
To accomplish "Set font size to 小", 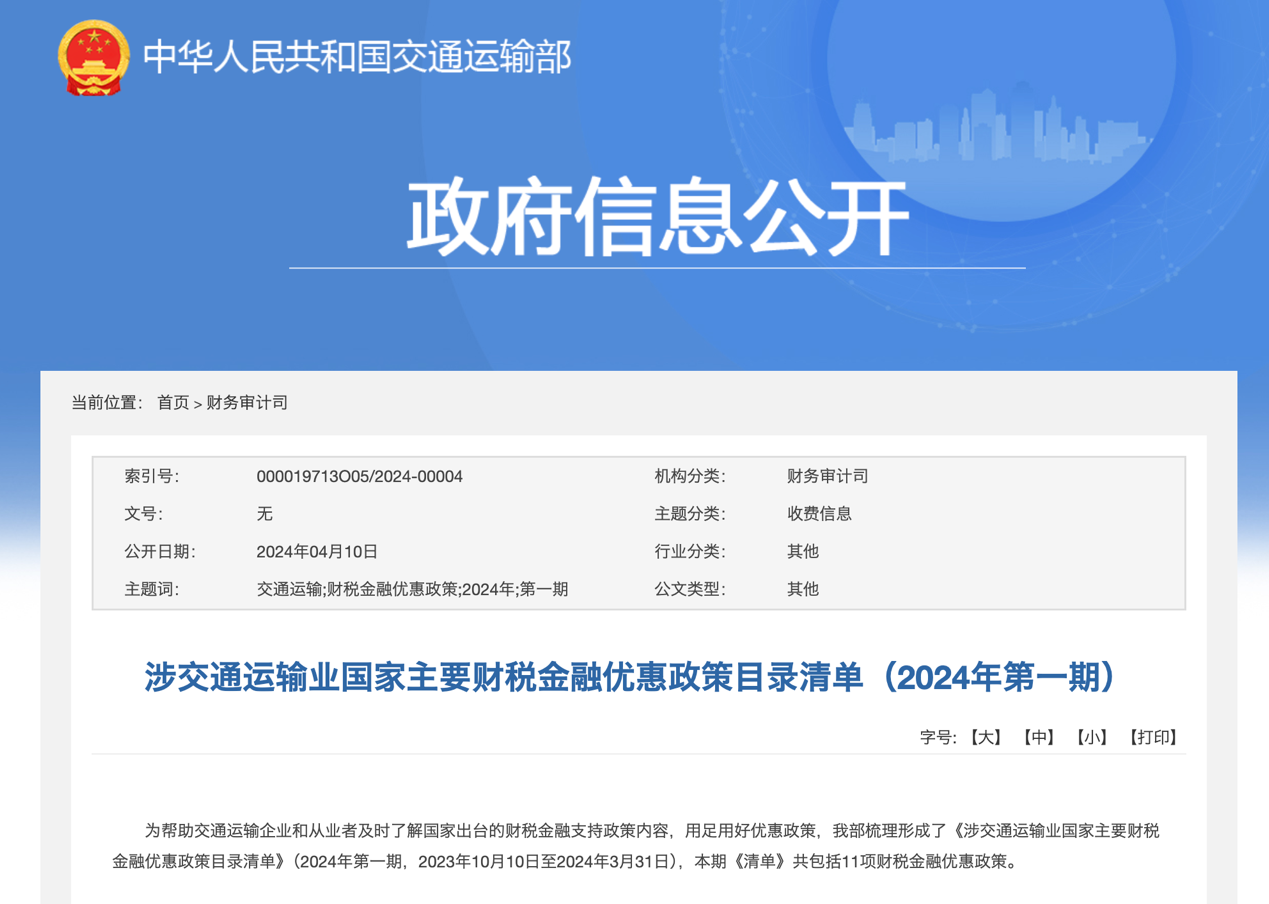I will click(x=1092, y=738).
